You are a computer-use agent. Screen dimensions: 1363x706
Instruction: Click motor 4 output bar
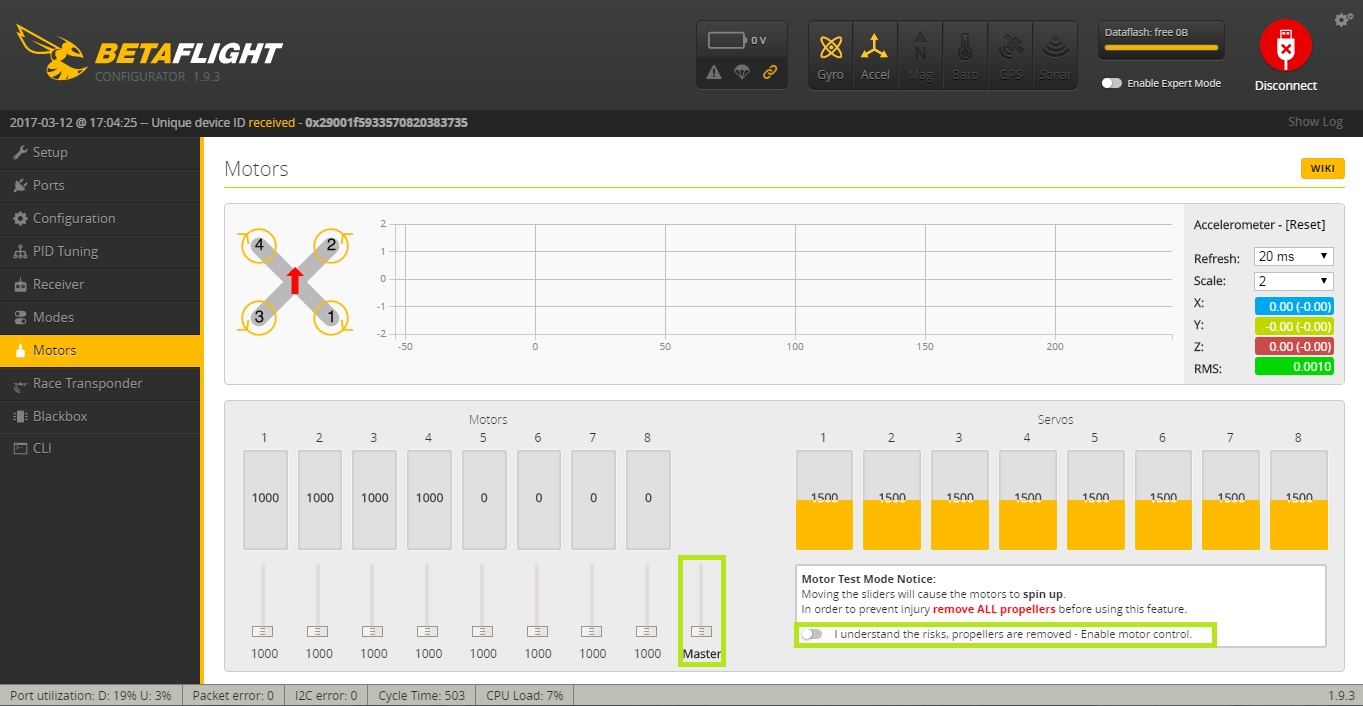(x=429, y=499)
